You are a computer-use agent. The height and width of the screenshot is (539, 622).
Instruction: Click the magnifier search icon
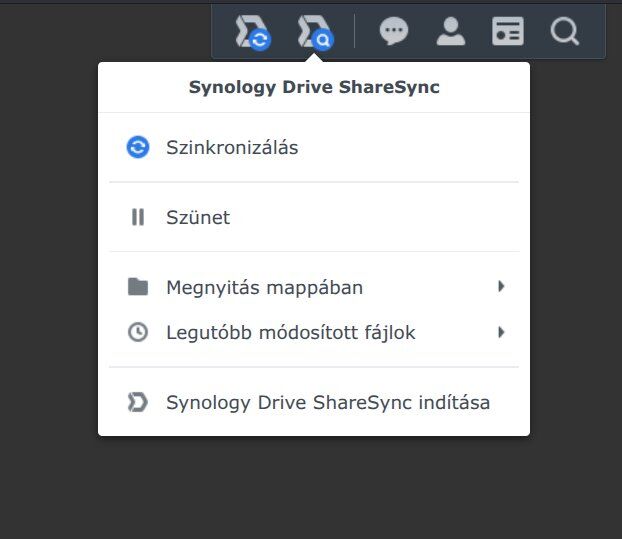pos(565,32)
